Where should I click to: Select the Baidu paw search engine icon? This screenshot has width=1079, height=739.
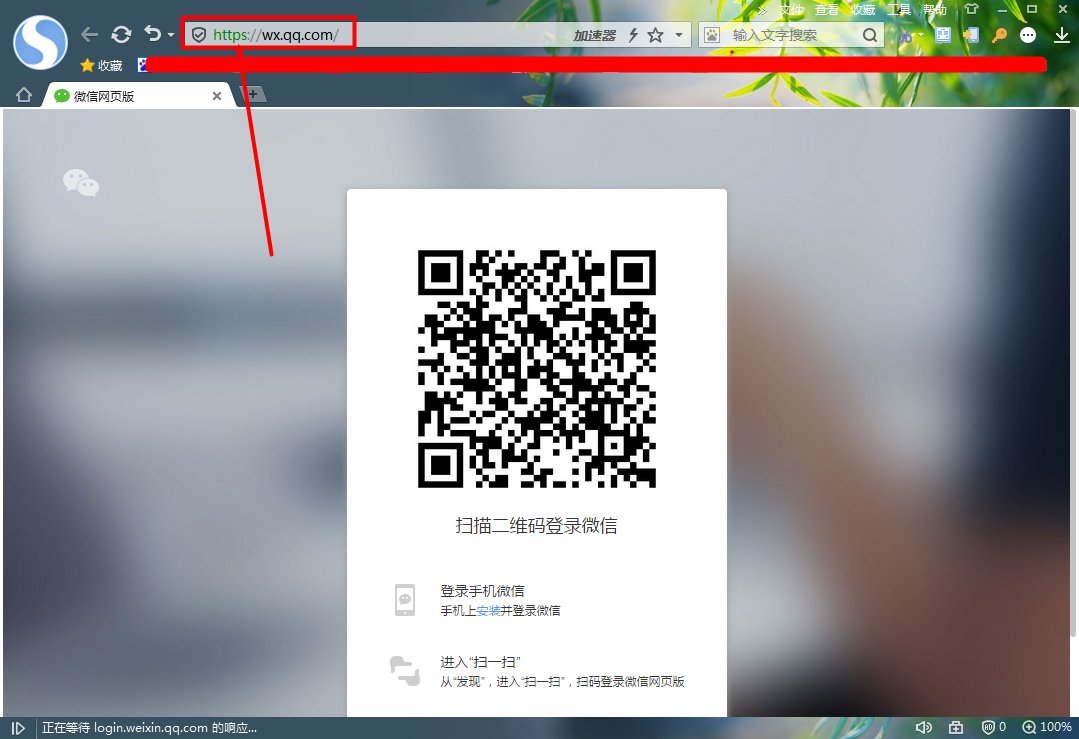coord(712,35)
